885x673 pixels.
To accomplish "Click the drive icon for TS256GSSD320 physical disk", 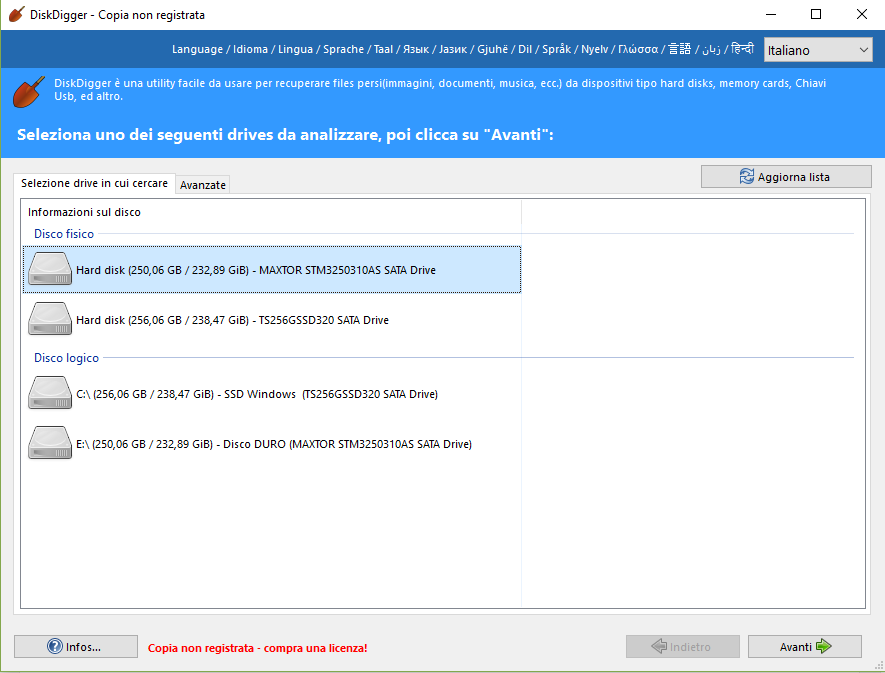I will point(50,318).
